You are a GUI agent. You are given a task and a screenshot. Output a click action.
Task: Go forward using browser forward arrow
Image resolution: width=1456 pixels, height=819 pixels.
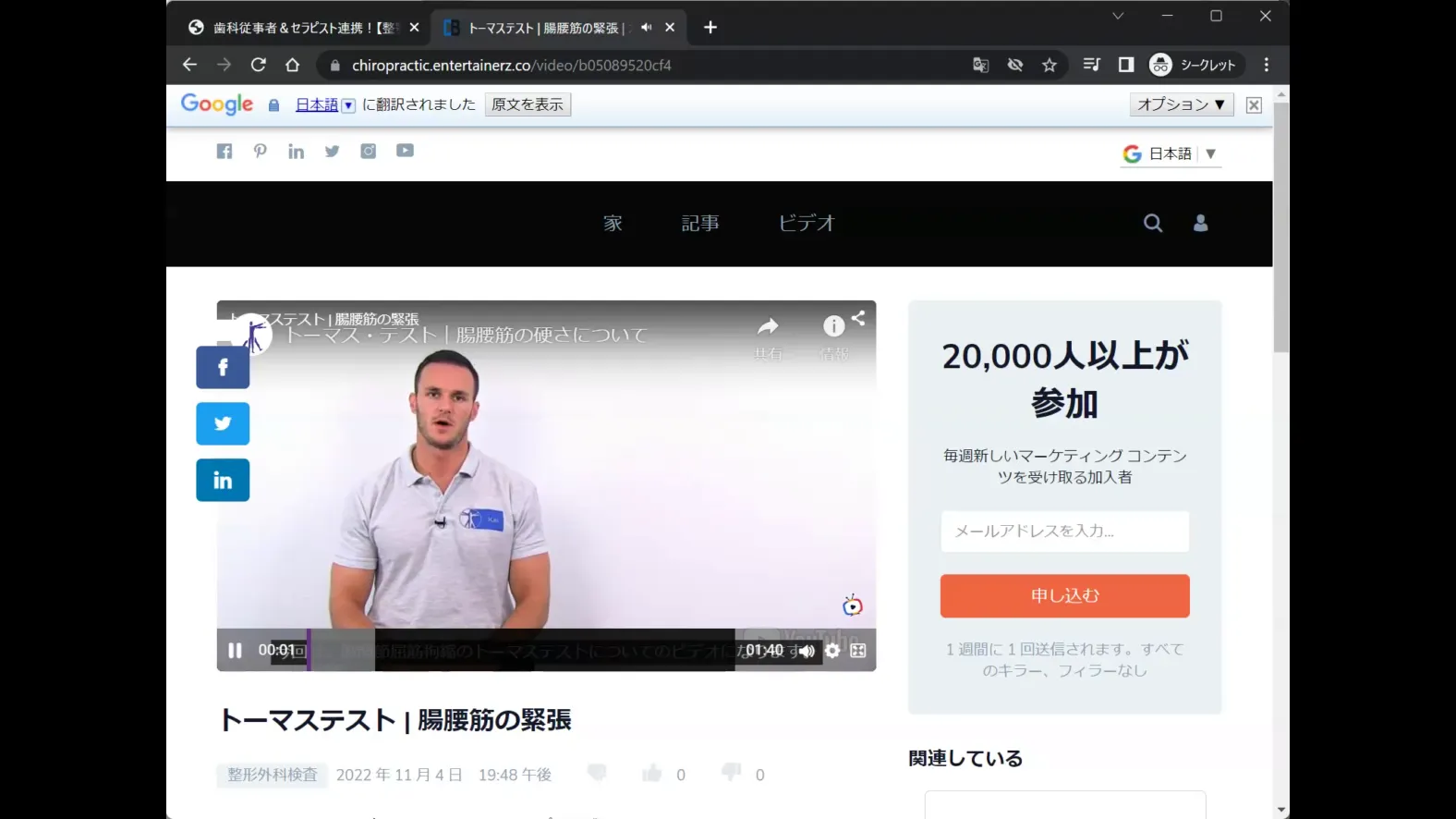click(x=224, y=65)
